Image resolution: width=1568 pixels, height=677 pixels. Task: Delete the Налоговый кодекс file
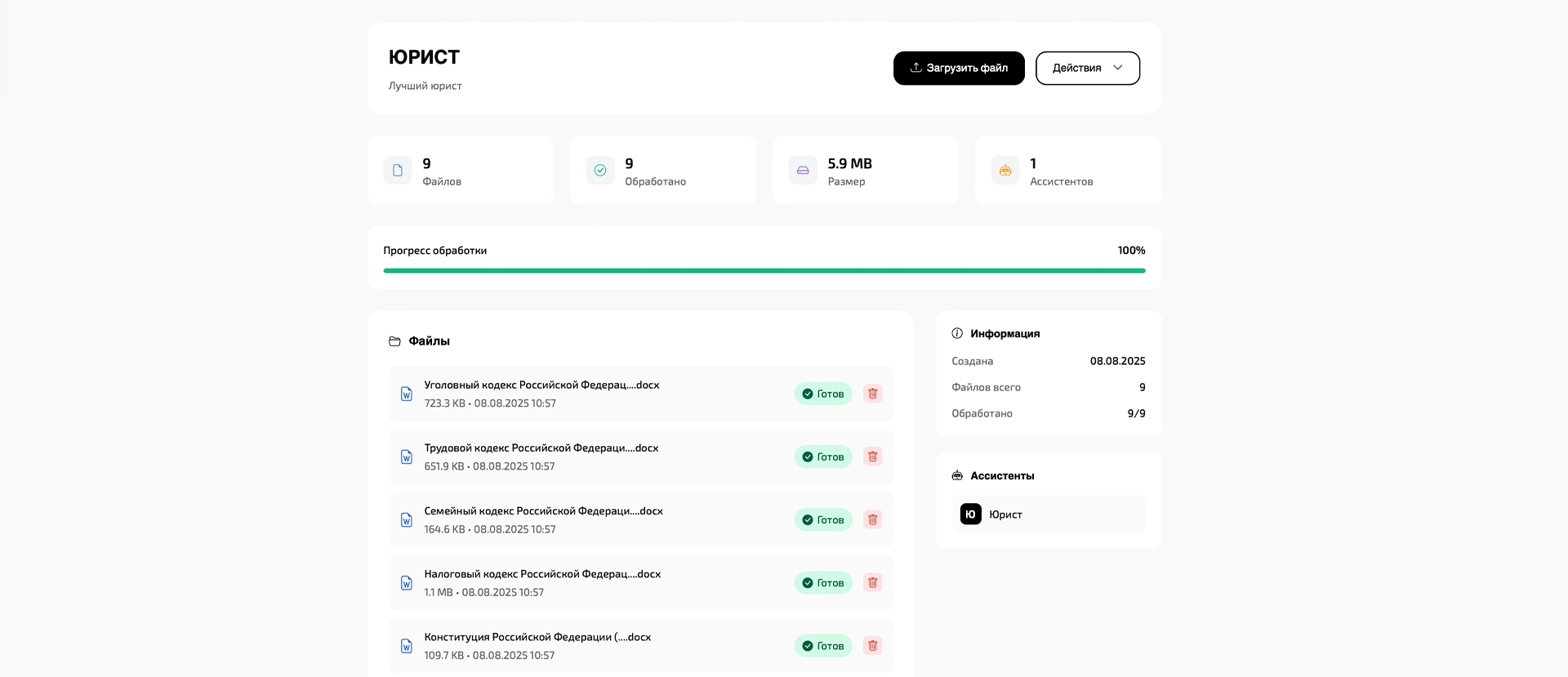(x=872, y=582)
